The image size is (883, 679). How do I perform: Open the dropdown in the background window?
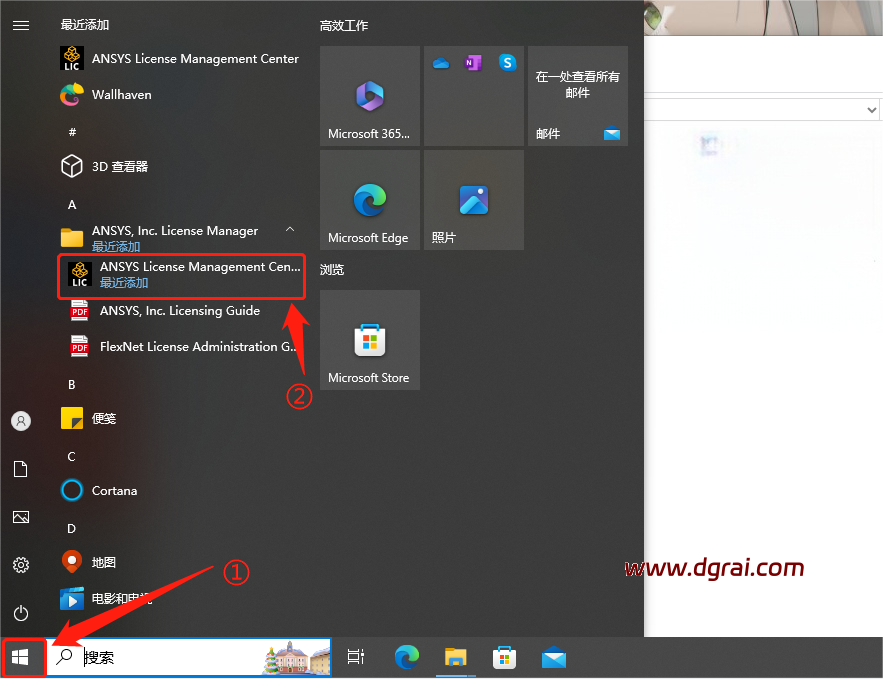(x=871, y=109)
